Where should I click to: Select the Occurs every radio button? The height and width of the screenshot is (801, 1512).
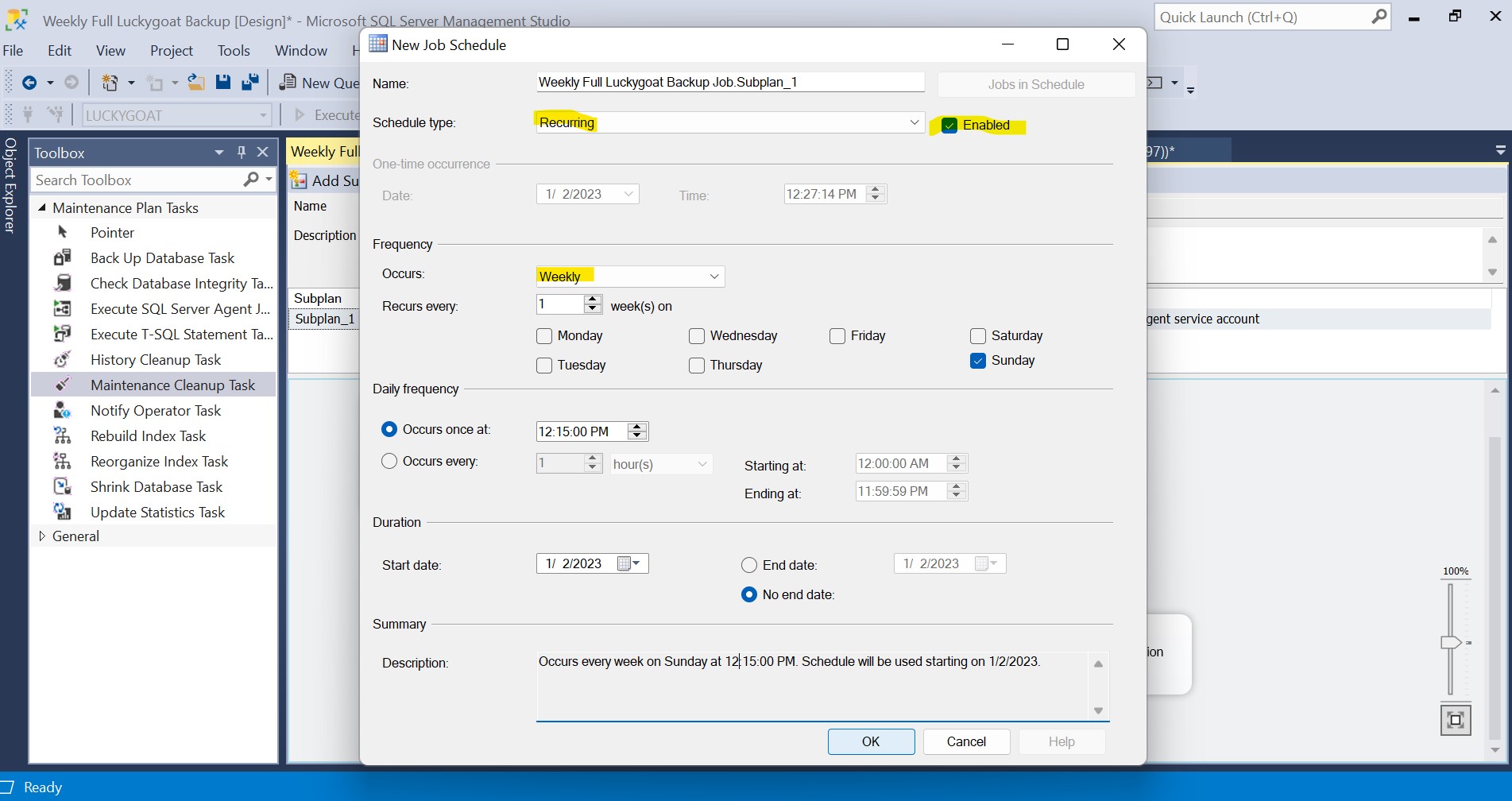click(x=389, y=462)
